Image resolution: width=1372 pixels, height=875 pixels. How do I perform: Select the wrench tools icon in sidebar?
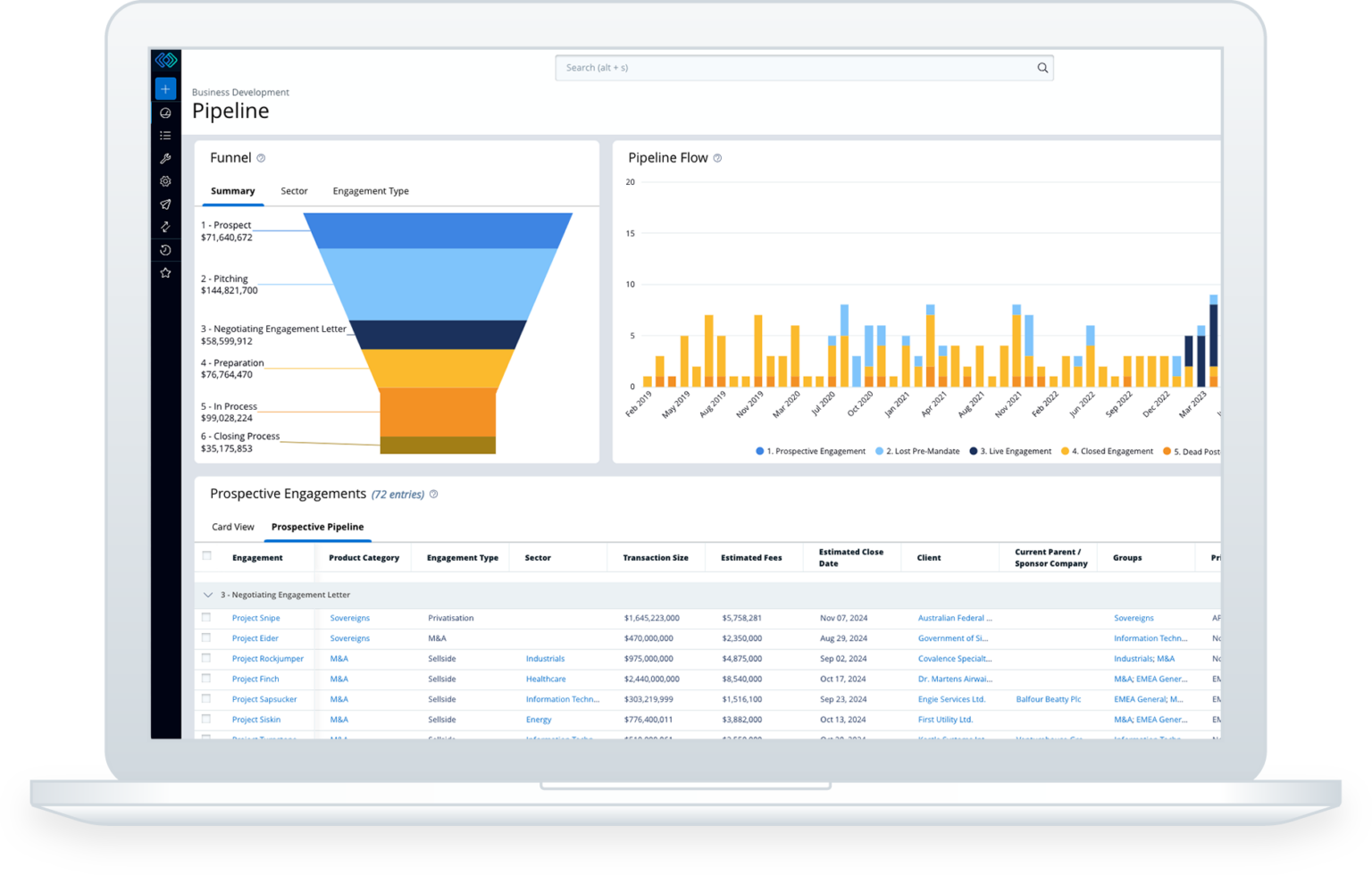pos(165,159)
